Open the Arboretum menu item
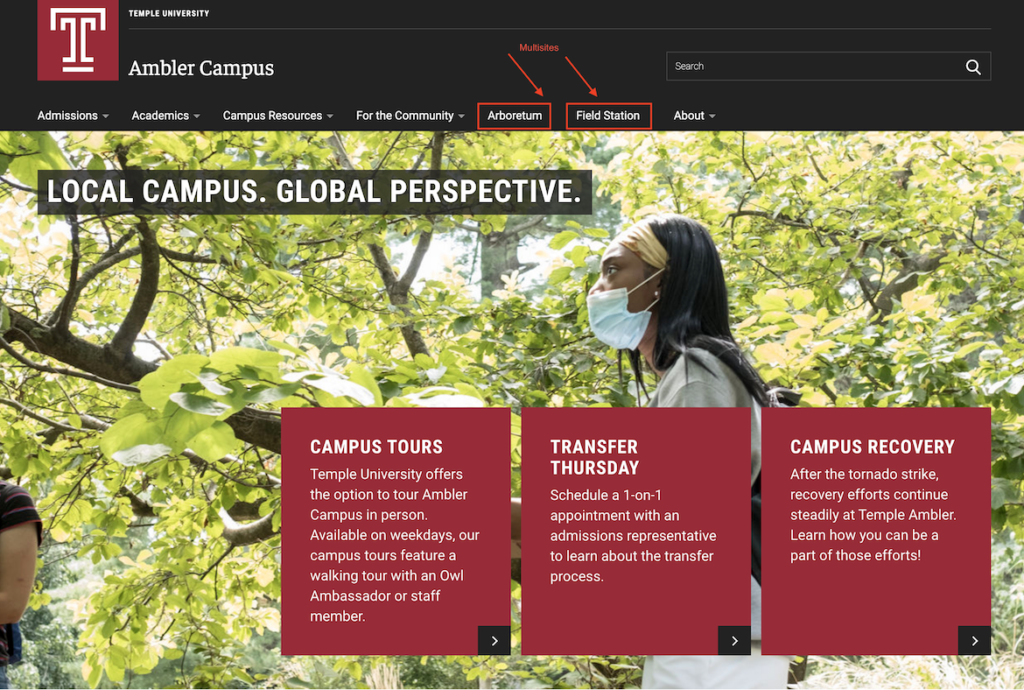 (x=515, y=116)
